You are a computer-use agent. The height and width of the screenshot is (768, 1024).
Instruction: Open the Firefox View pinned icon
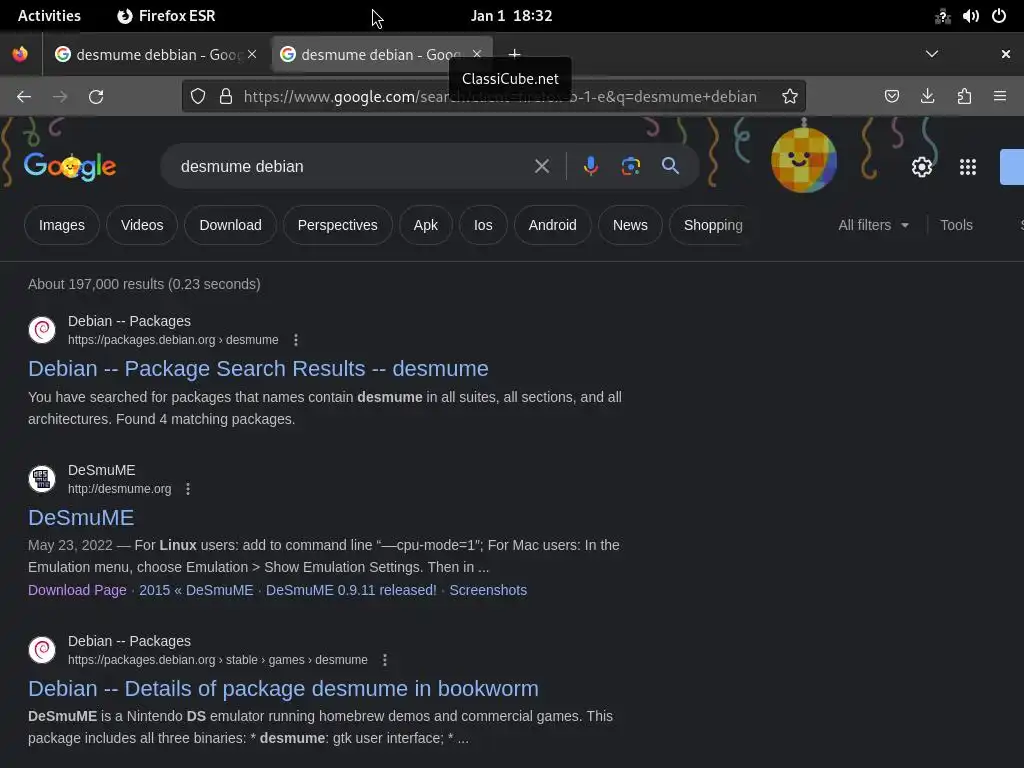(20, 54)
